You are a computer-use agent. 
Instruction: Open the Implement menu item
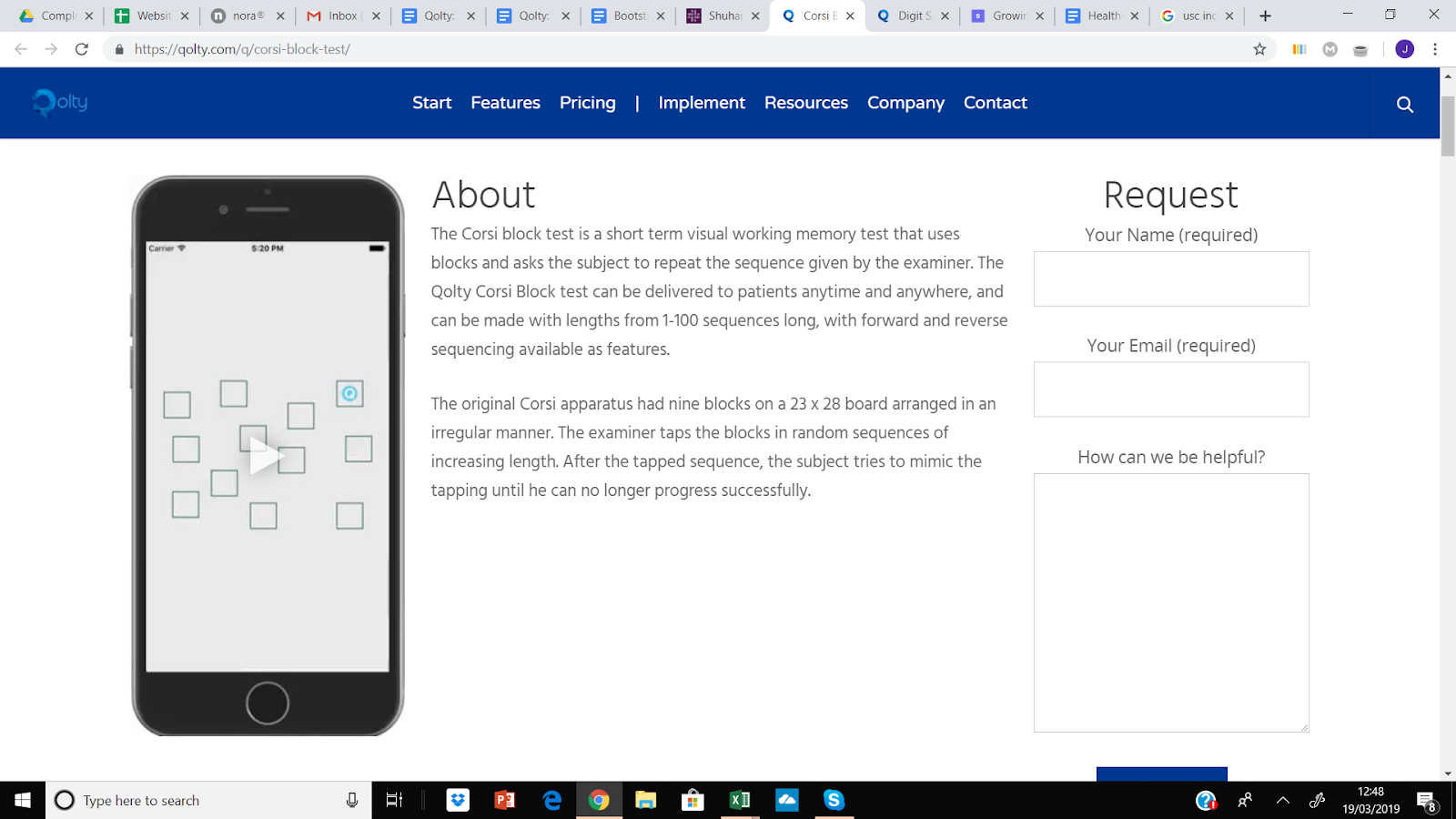702,103
